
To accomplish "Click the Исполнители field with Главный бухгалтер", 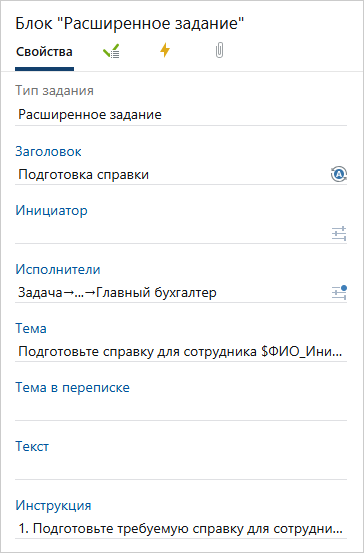I will click(x=172, y=293).
